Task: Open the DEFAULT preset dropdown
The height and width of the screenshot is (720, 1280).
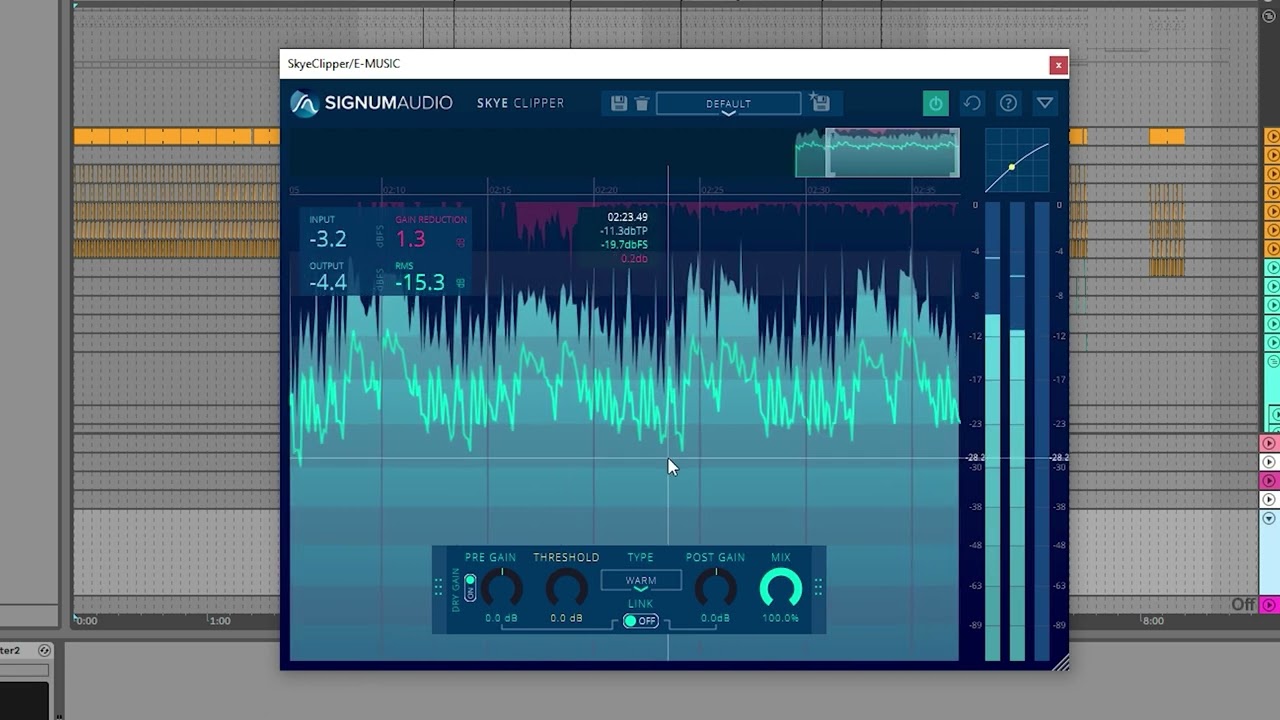Action: pyautogui.click(x=728, y=104)
